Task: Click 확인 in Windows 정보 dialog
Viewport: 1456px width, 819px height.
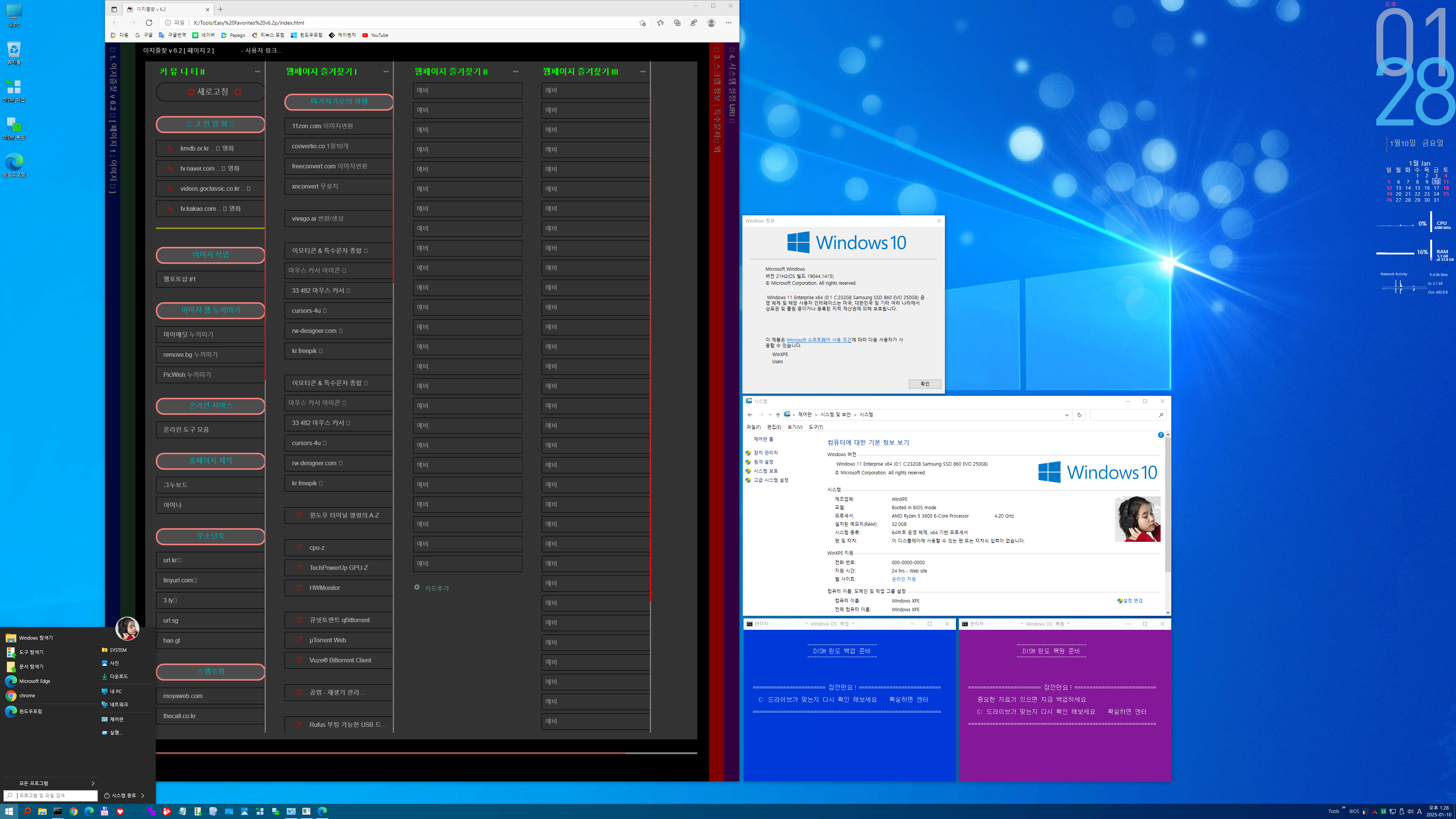Action: [925, 384]
